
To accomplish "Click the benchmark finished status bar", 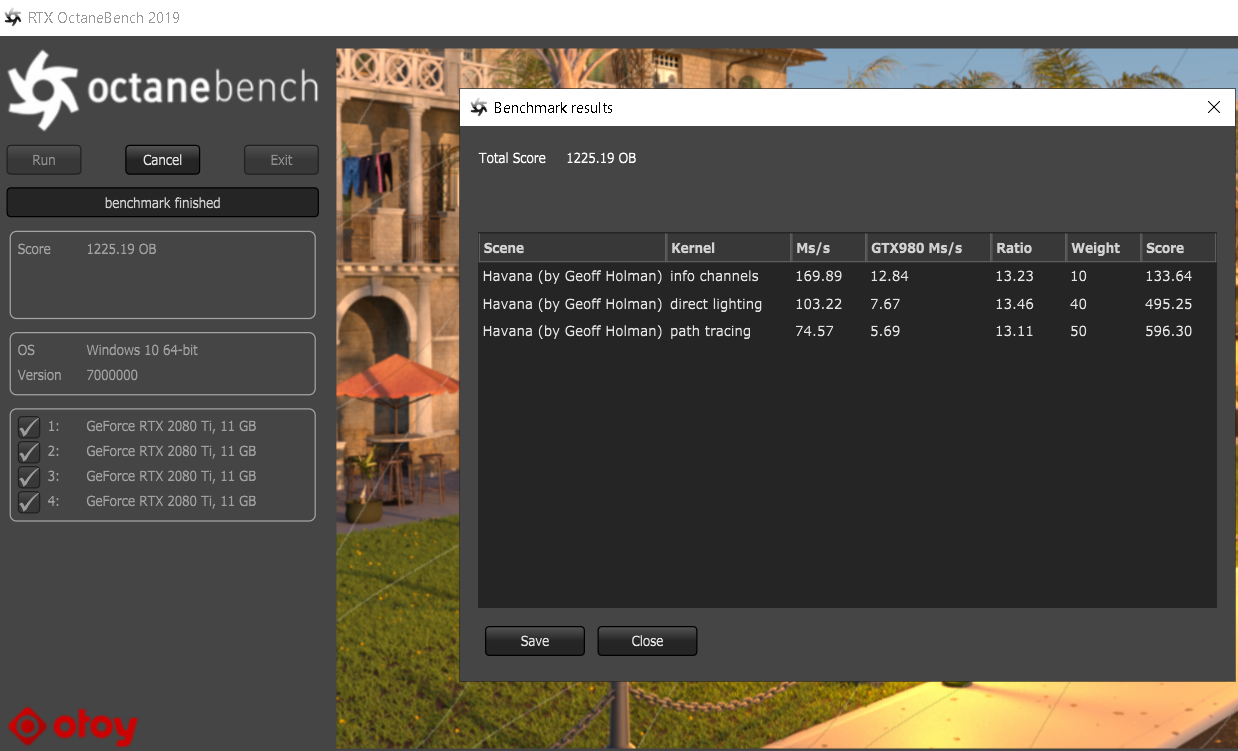I will pyautogui.click(x=162, y=203).
